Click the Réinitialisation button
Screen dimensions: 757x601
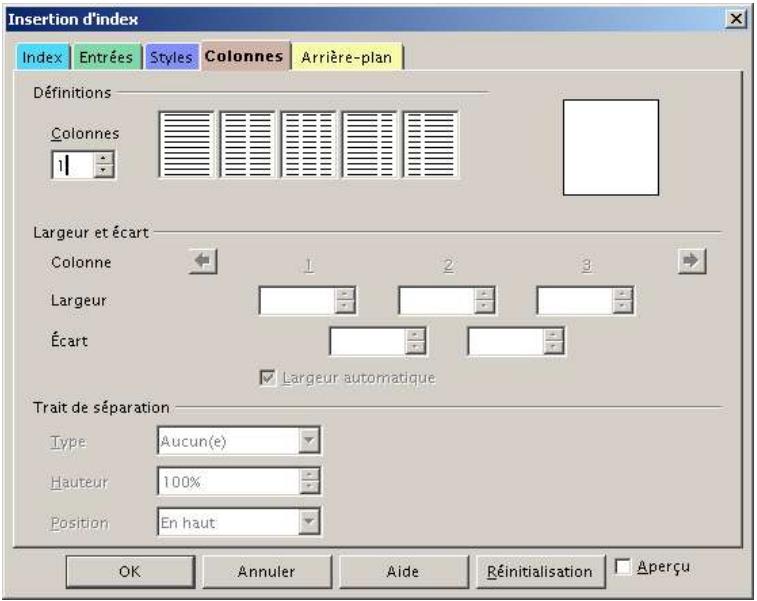540,572
